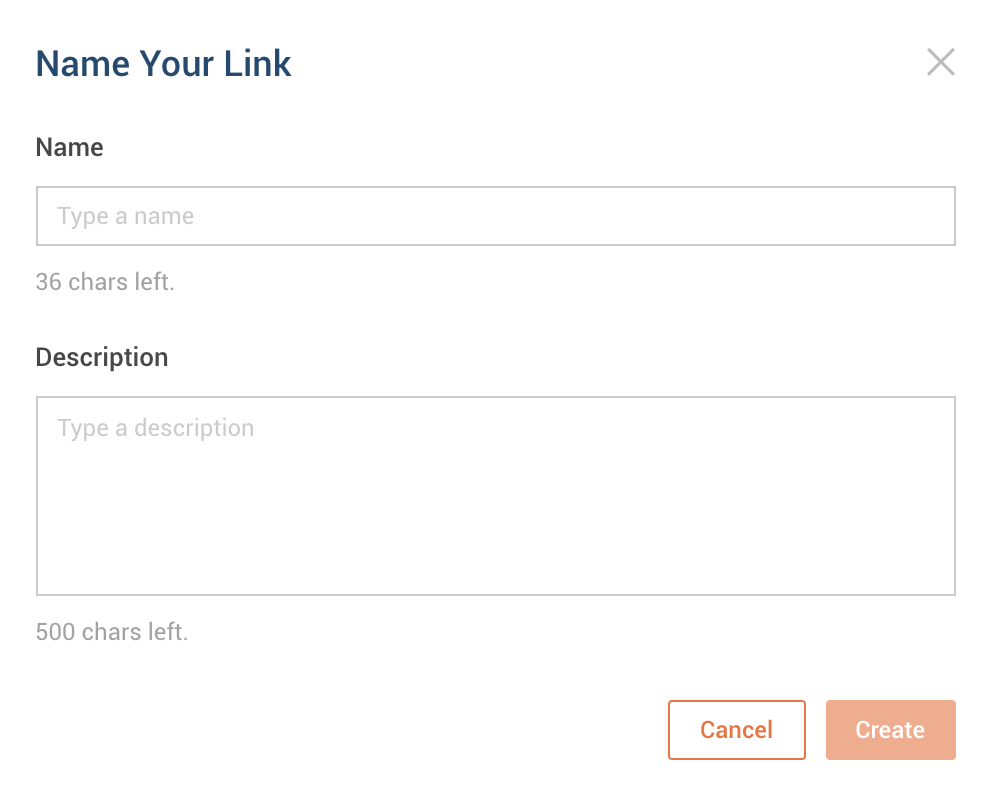Click the Name field label

pos(69,148)
